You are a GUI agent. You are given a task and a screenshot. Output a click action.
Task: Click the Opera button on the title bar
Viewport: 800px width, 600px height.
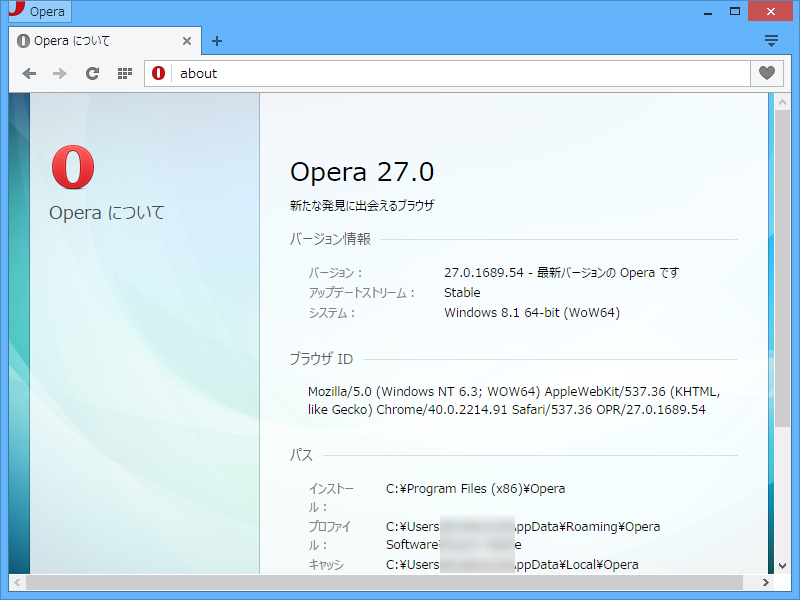point(39,11)
